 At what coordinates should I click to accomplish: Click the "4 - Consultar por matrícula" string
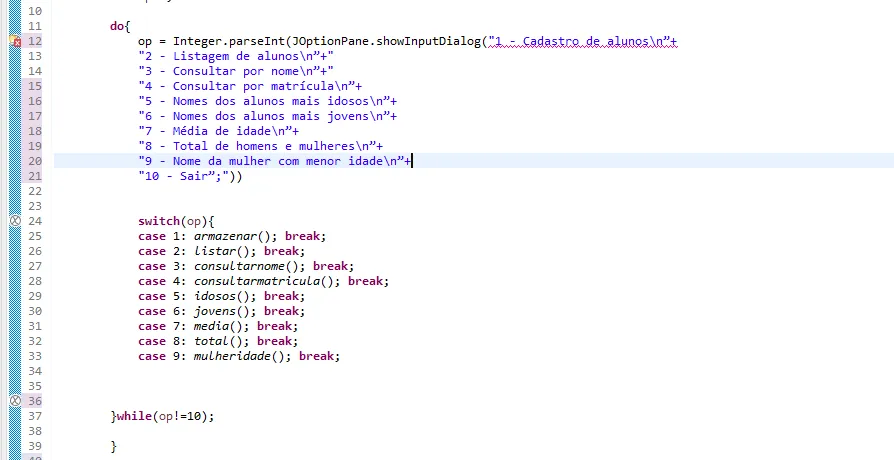tap(246, 86)
